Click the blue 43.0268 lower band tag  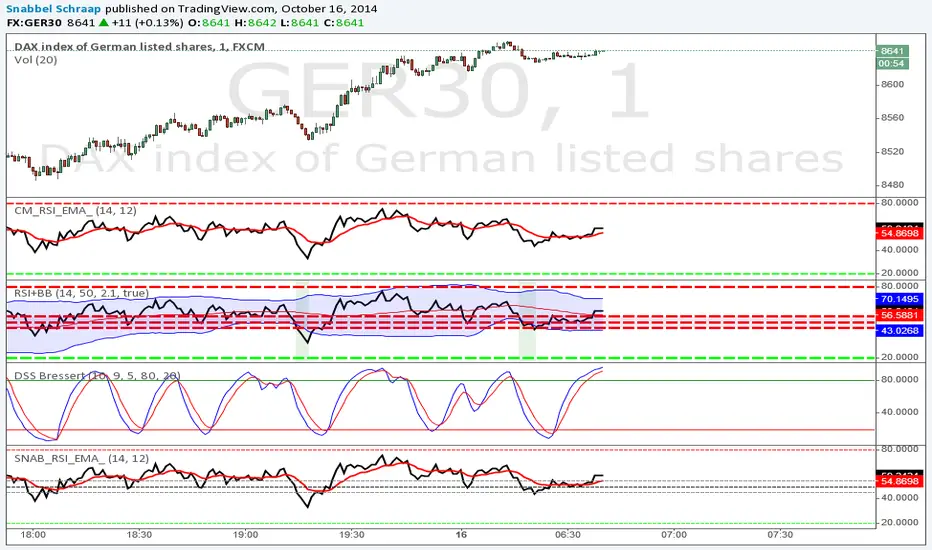click(x=899, y=331)
